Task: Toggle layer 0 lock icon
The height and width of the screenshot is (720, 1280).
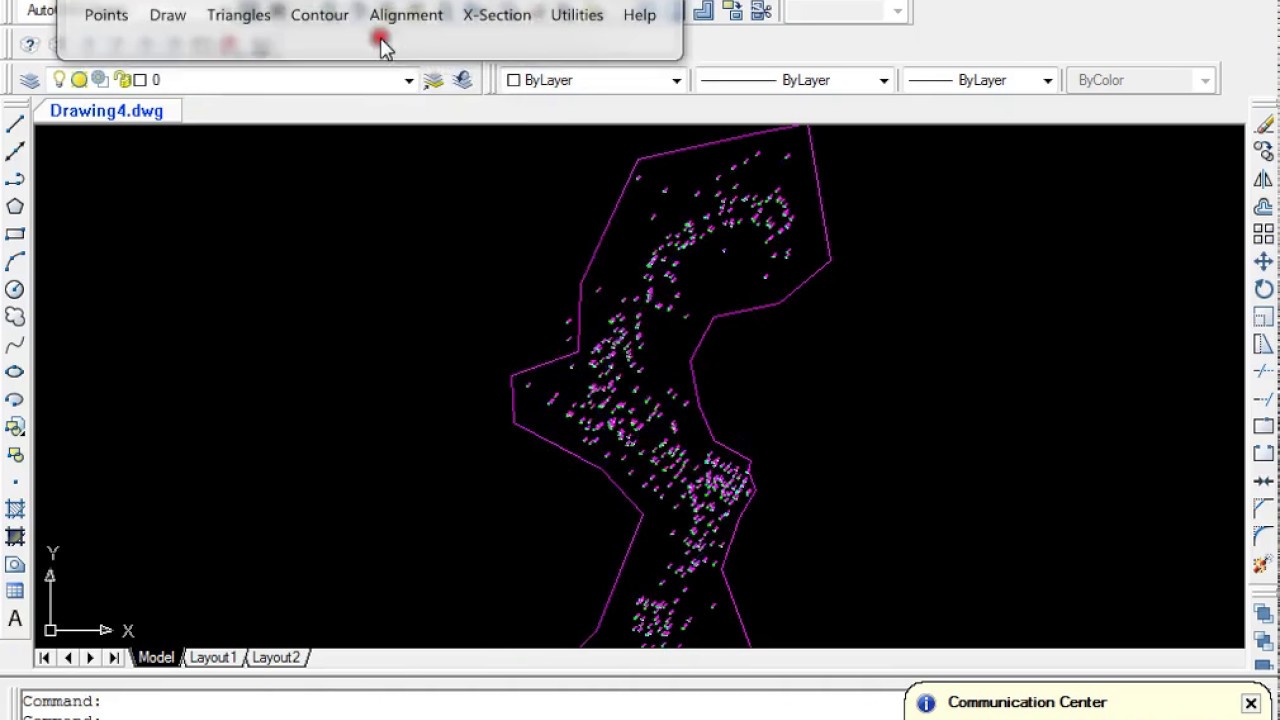Action: pyautogui.click(x=122, y=80)
